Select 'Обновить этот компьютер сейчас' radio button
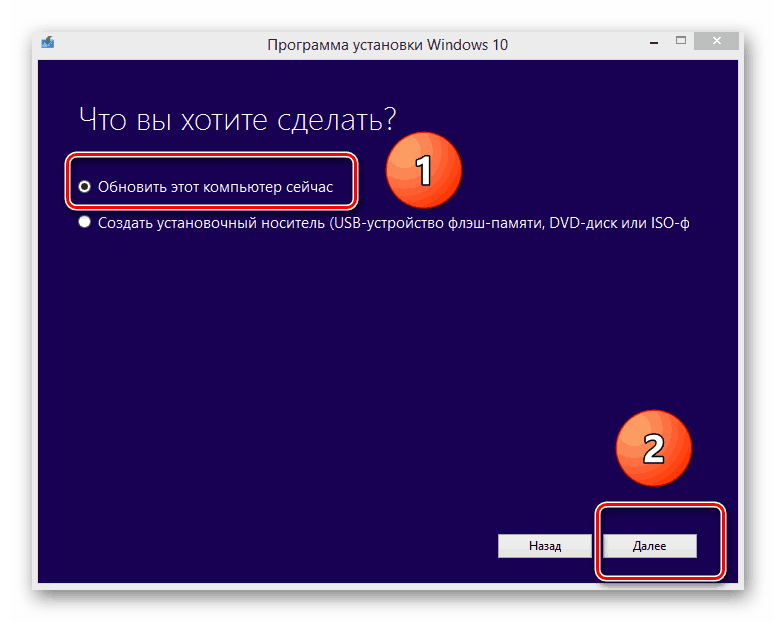The height and width of the screenshot is (622, 776). [85, 187]
